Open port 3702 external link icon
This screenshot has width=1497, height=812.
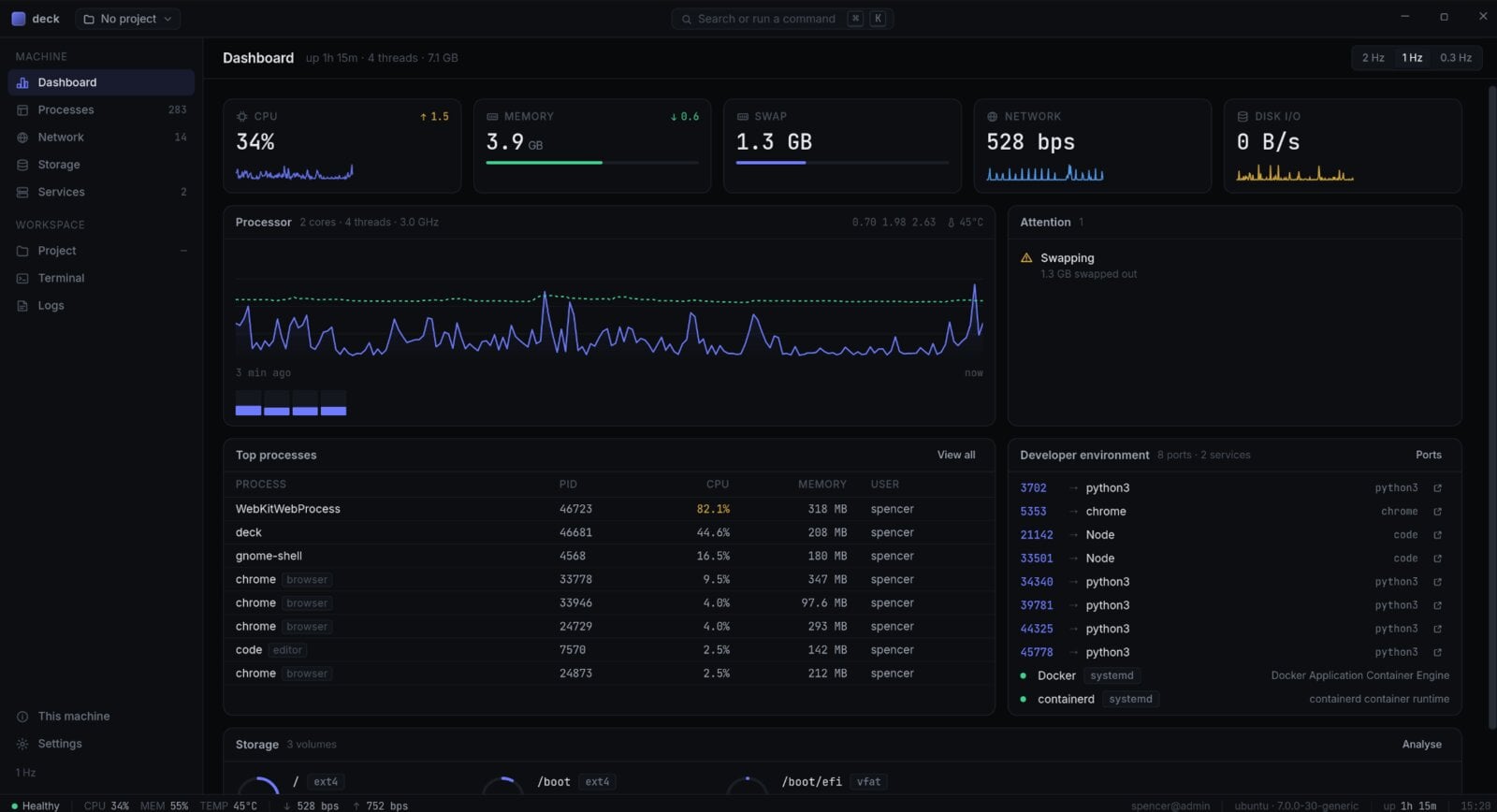[1437, 488]
